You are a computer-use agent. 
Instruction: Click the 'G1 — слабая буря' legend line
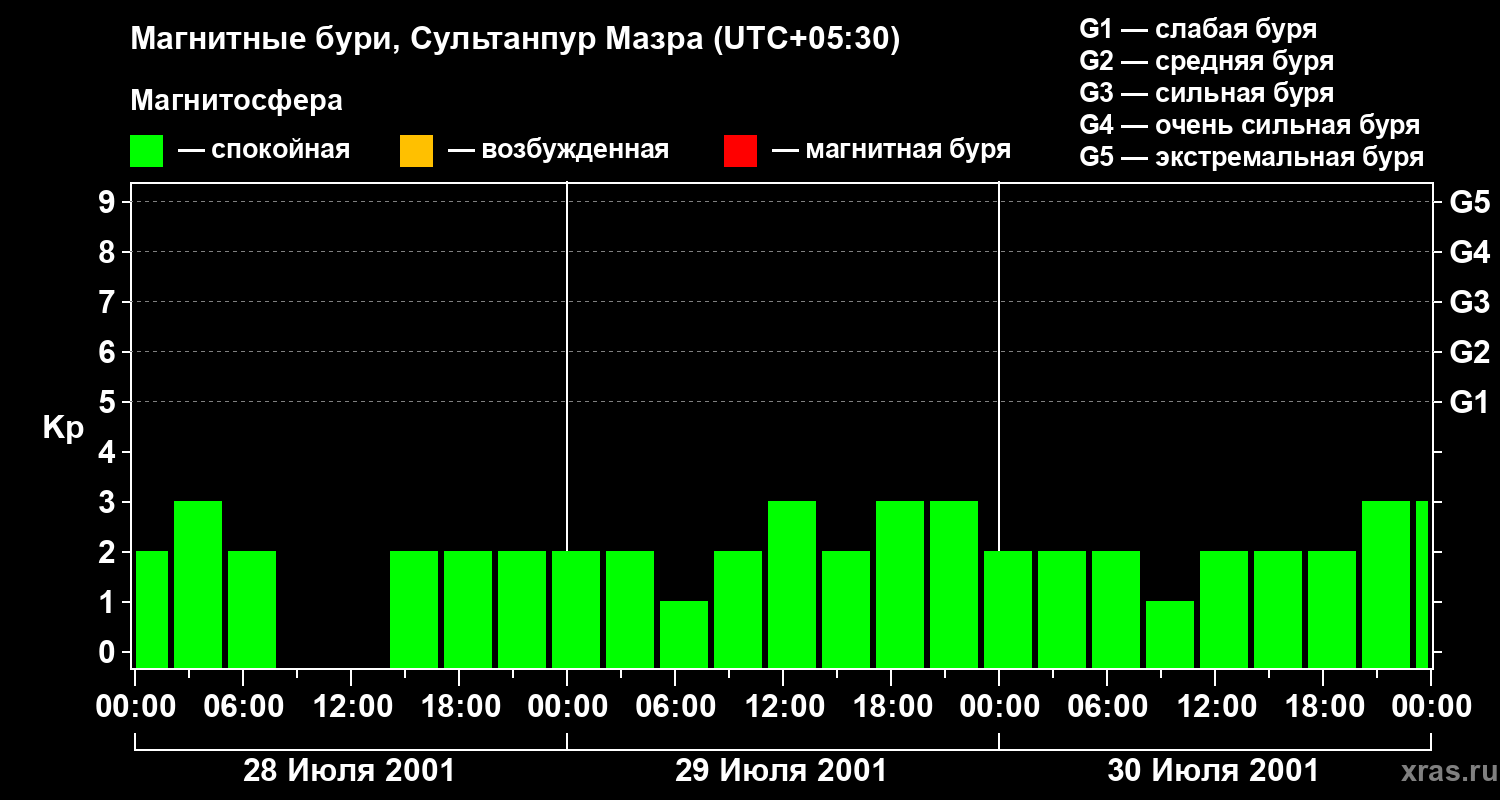tap(1198, 29)
